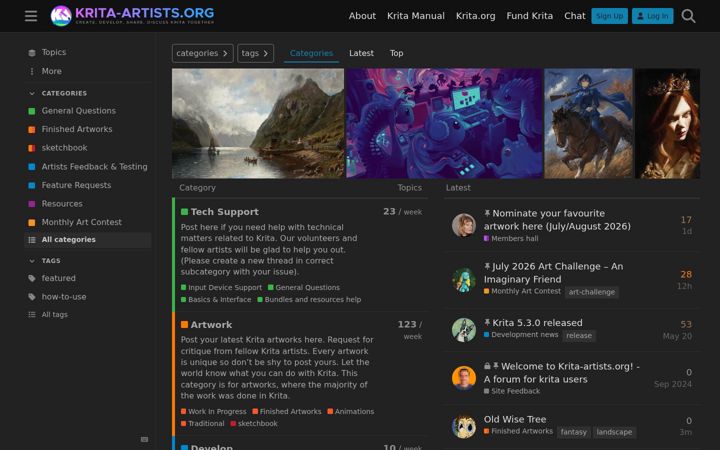This screenshot has width=720, height=450.
Task: Toggle the hamburger sidebar menu
Action: coord(31,16)
